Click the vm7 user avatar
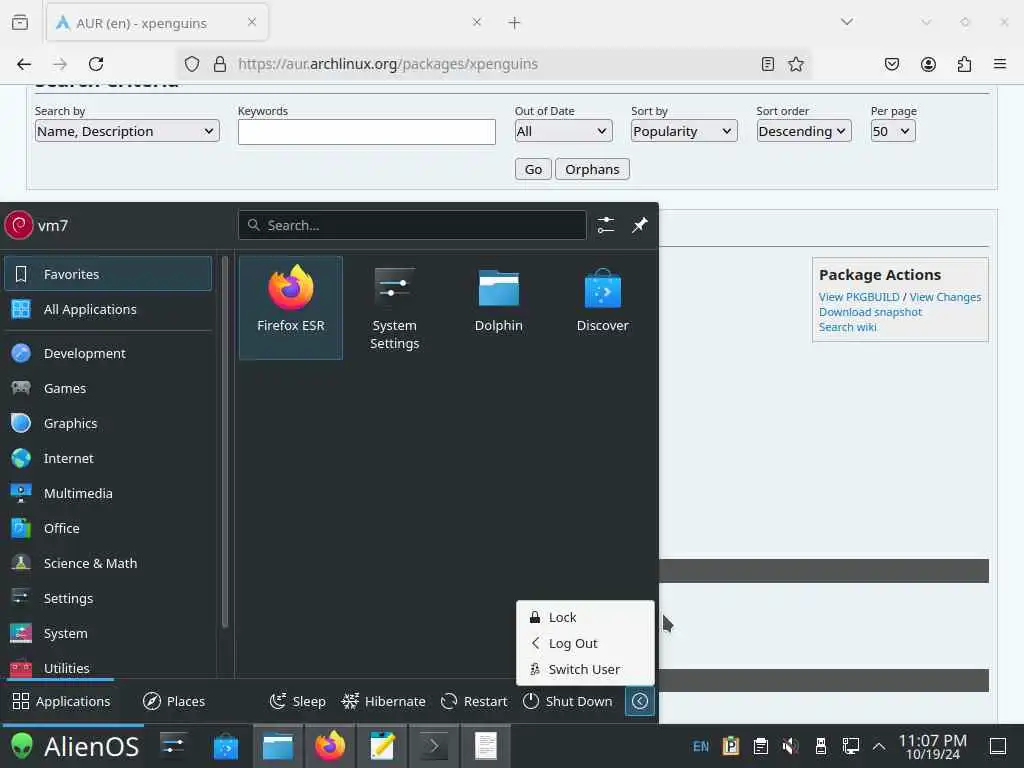 (19, 225)
